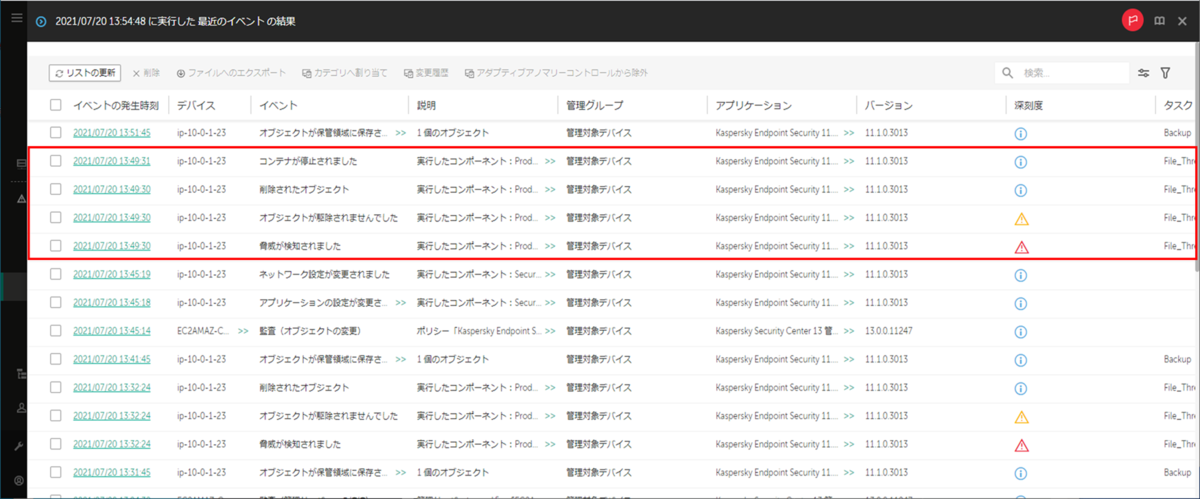Image resolution: width=1200 pixels, height=499 pixels.
Task: Click ファイルへのエクスポート export toolbar item
Action: pos(231,73)
